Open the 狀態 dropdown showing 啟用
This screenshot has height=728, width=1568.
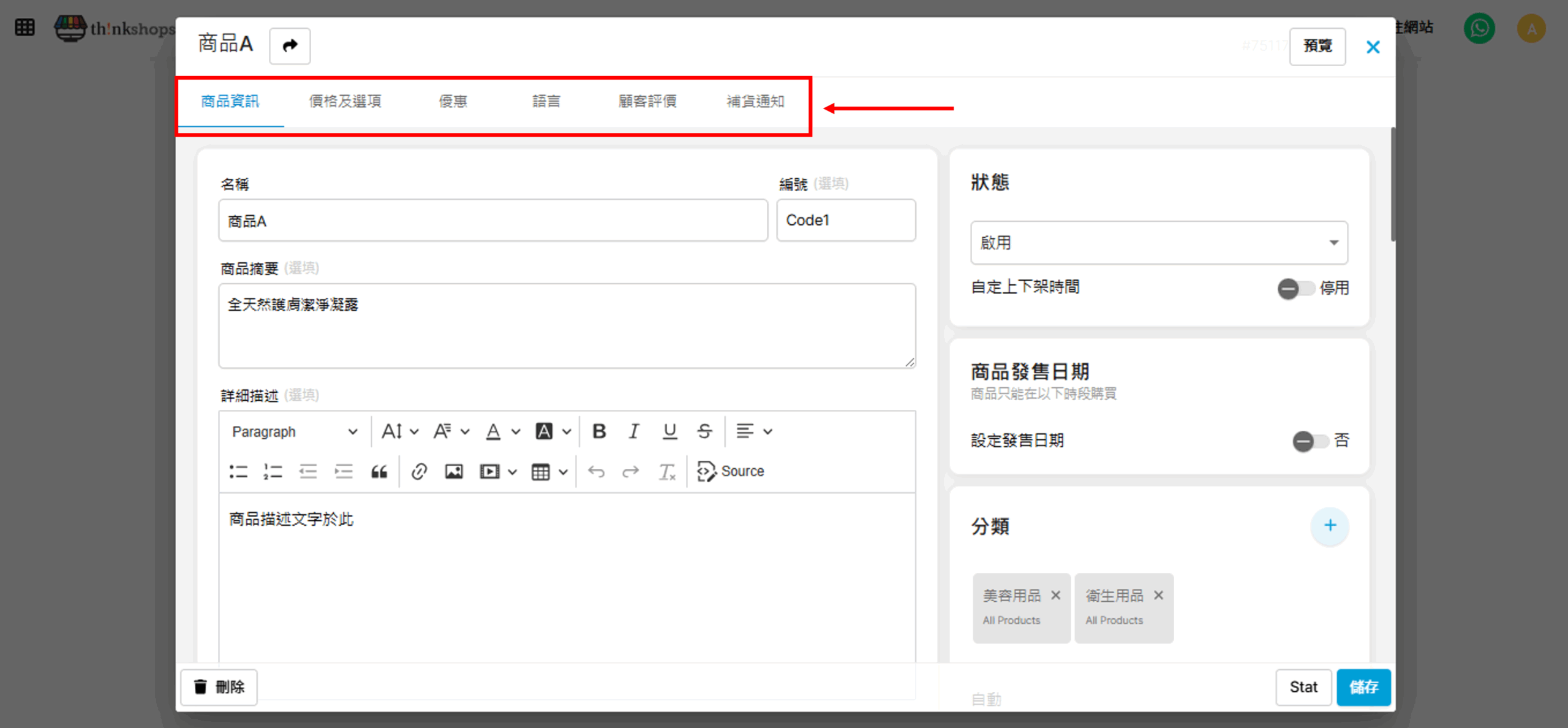[x=1158, y=243]
